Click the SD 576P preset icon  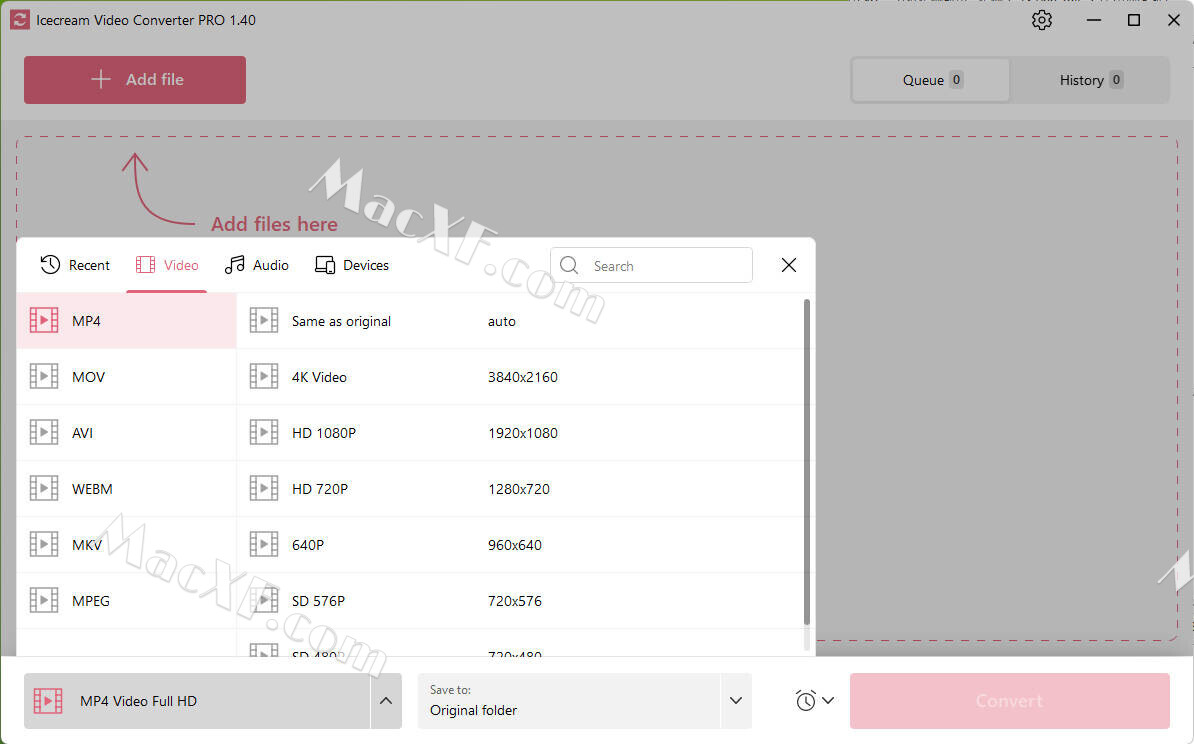click(x=264, y=600)
